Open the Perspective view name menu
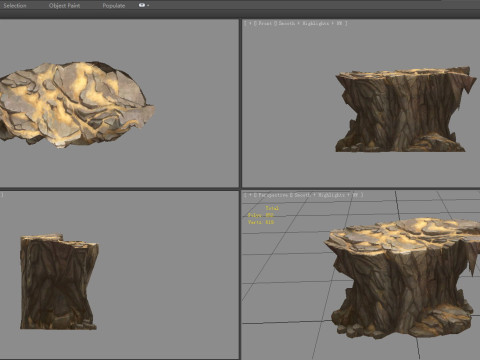Screen dimensions: 480x360 [x=273, y=195]
